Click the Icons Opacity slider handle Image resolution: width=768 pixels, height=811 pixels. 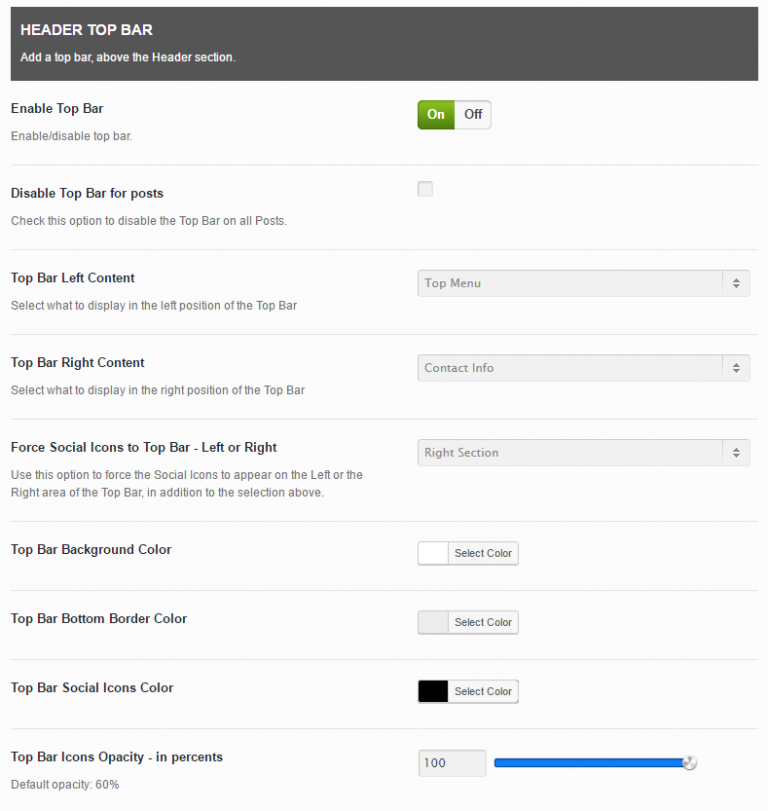pos(689,762)
